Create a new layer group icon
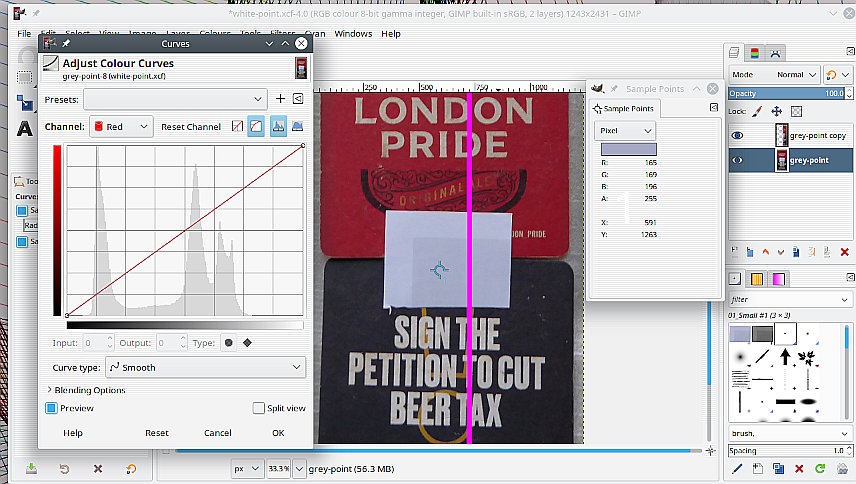856x484 pixels. coord(750,252)
